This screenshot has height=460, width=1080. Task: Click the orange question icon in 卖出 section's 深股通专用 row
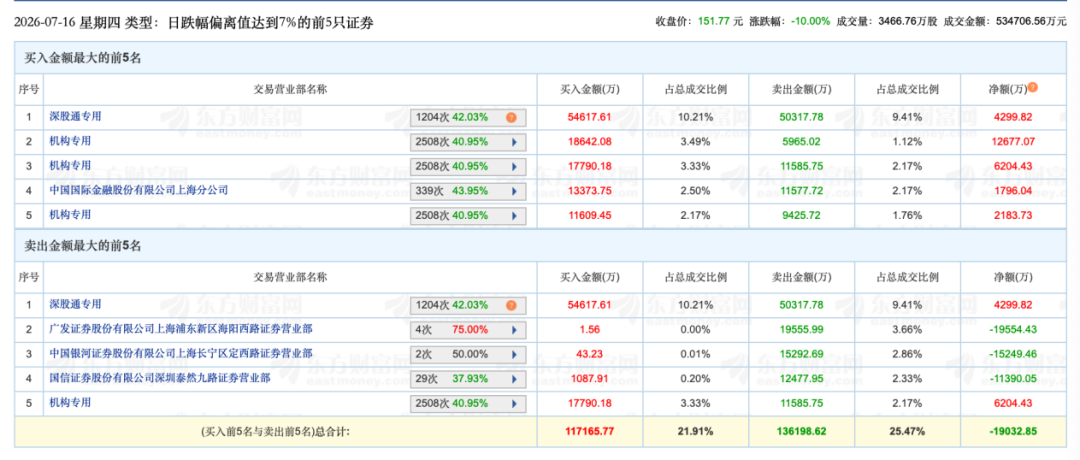click(510, 305)
